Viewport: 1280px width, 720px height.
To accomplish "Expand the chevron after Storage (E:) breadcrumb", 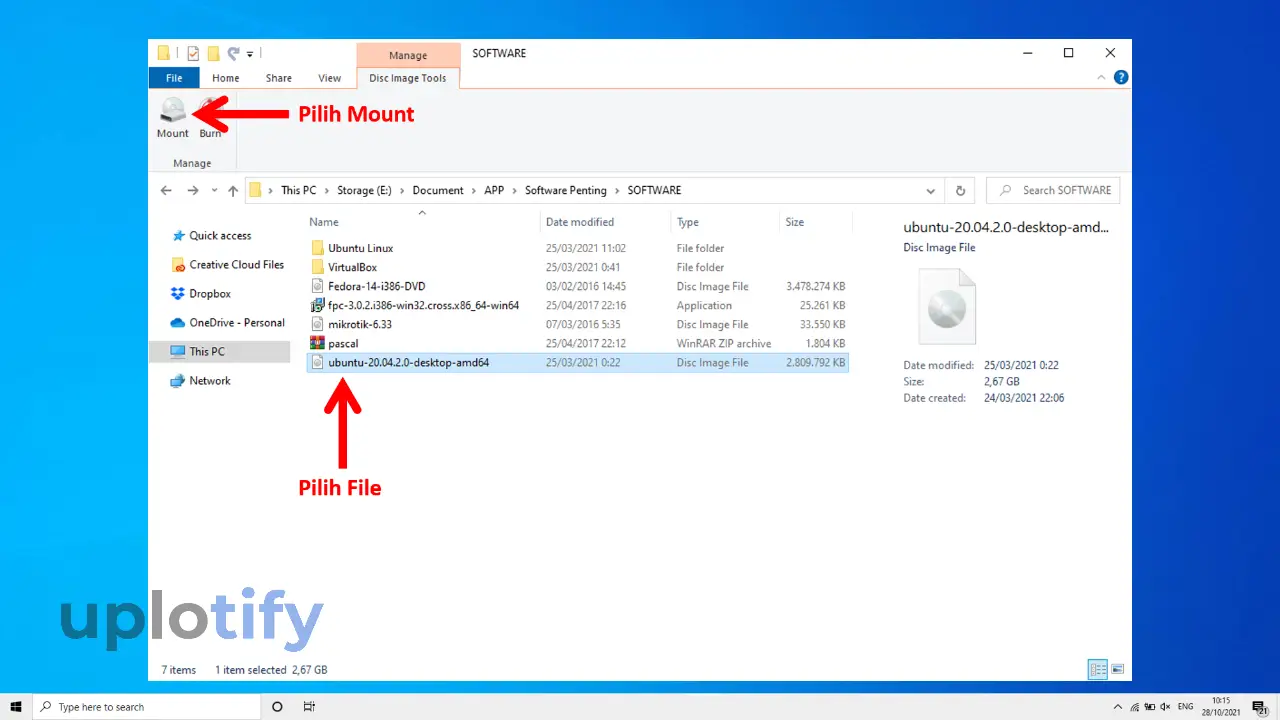I will 402,190.
